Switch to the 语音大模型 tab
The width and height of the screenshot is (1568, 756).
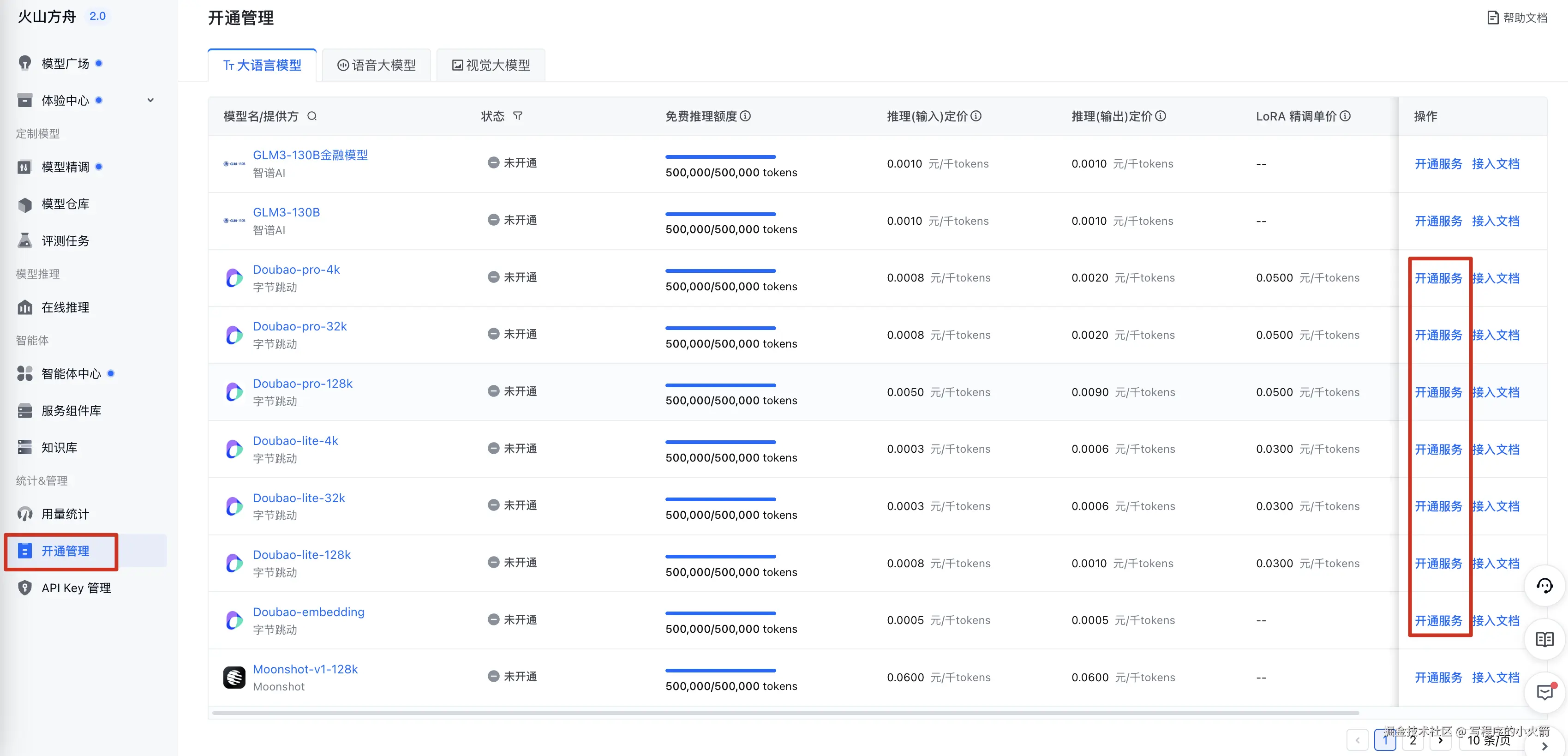click(377, 65)
